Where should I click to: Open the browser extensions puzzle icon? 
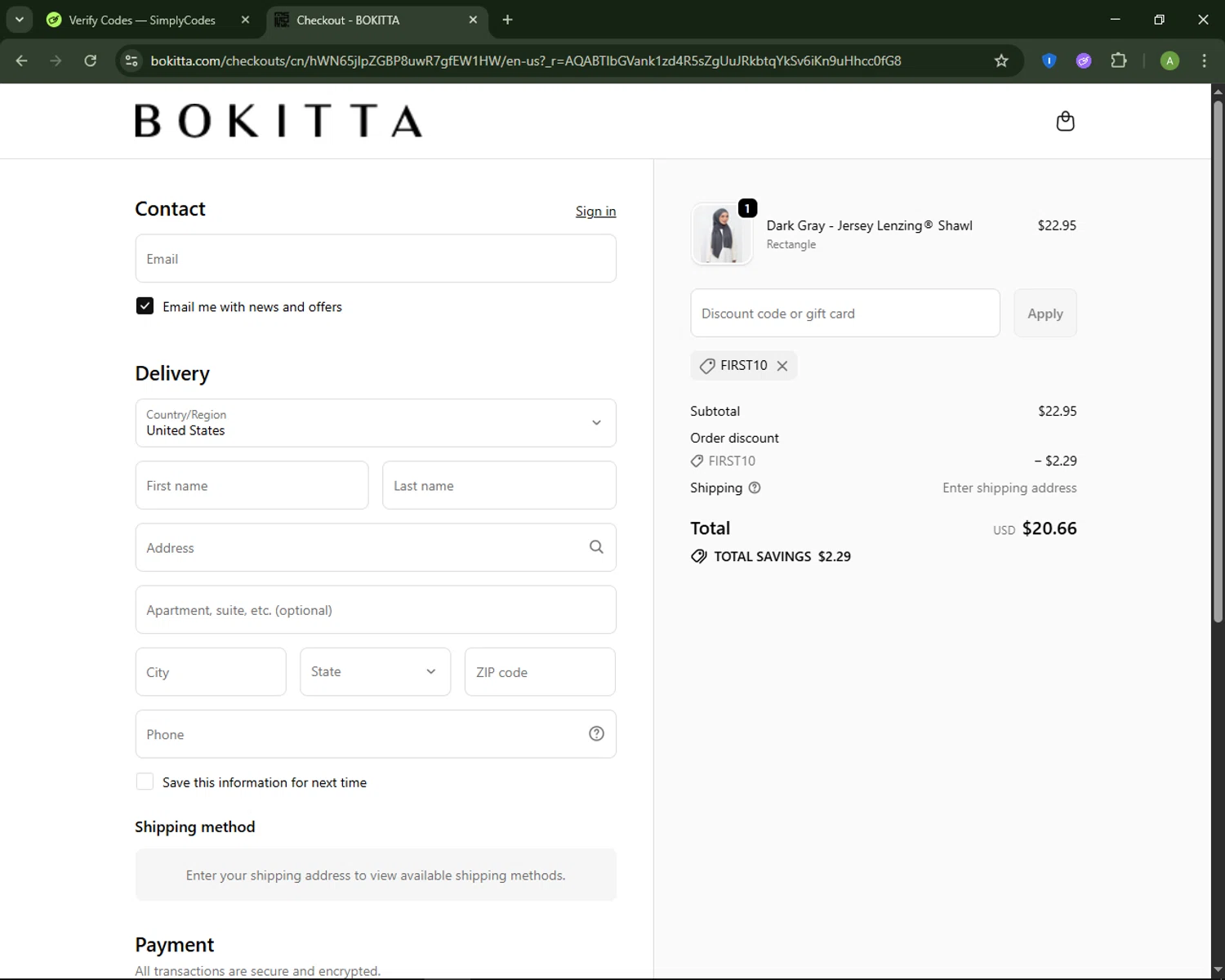click(1119, 60)
